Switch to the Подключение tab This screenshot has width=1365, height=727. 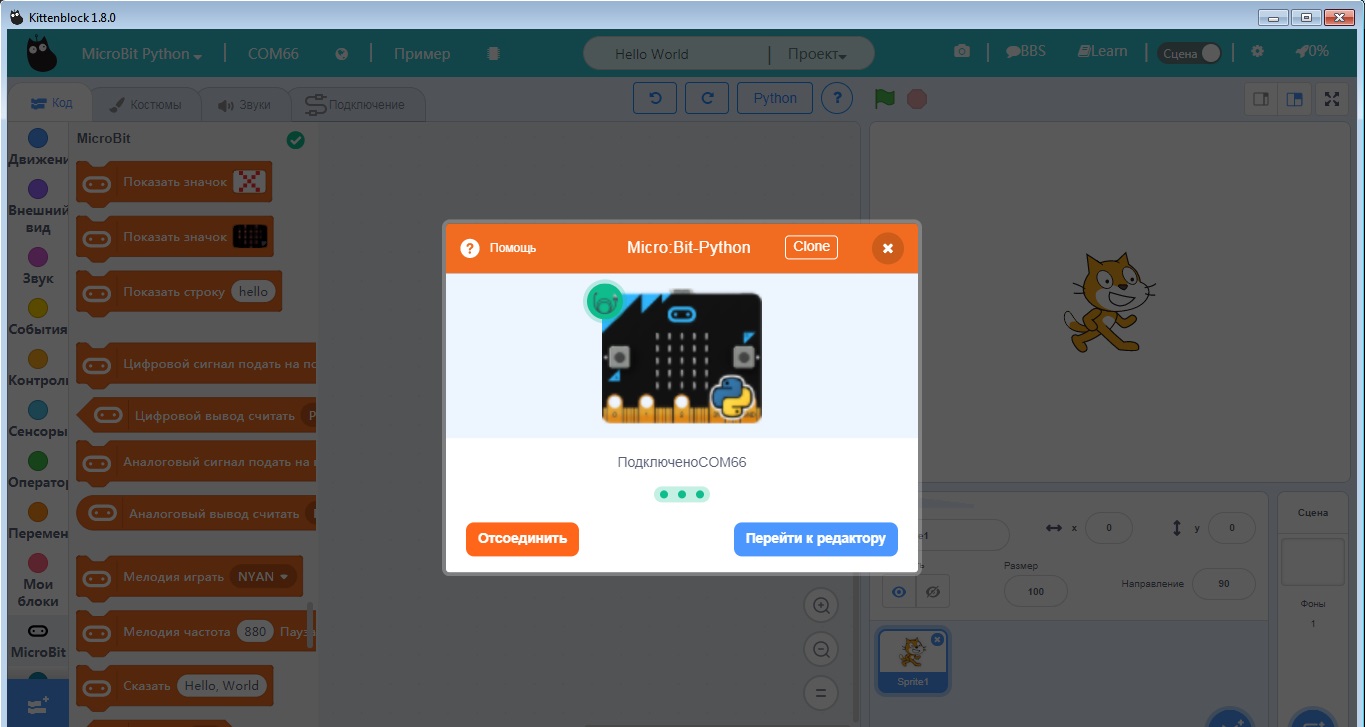[x=356, y=104]
